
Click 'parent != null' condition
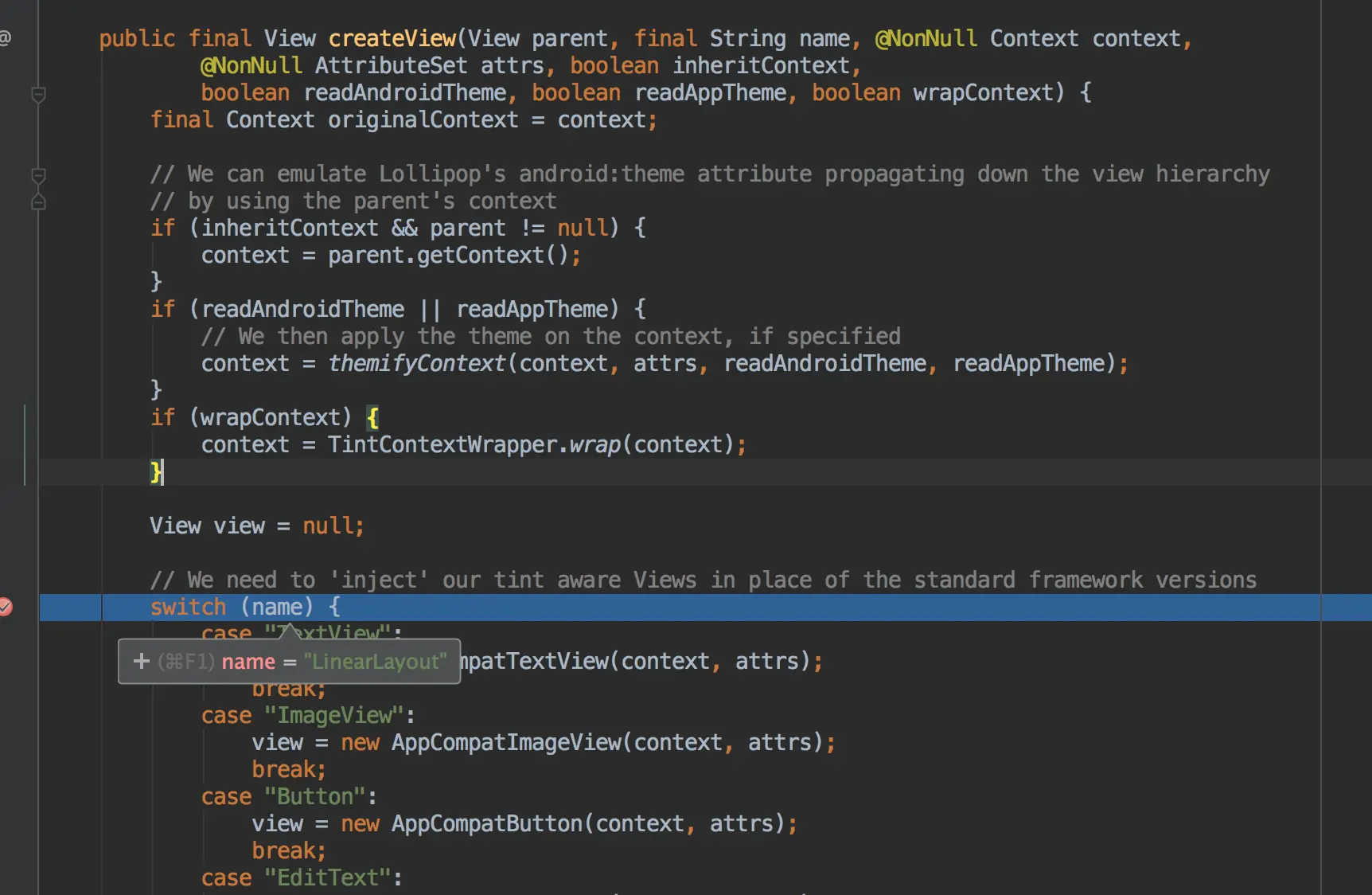520,228
